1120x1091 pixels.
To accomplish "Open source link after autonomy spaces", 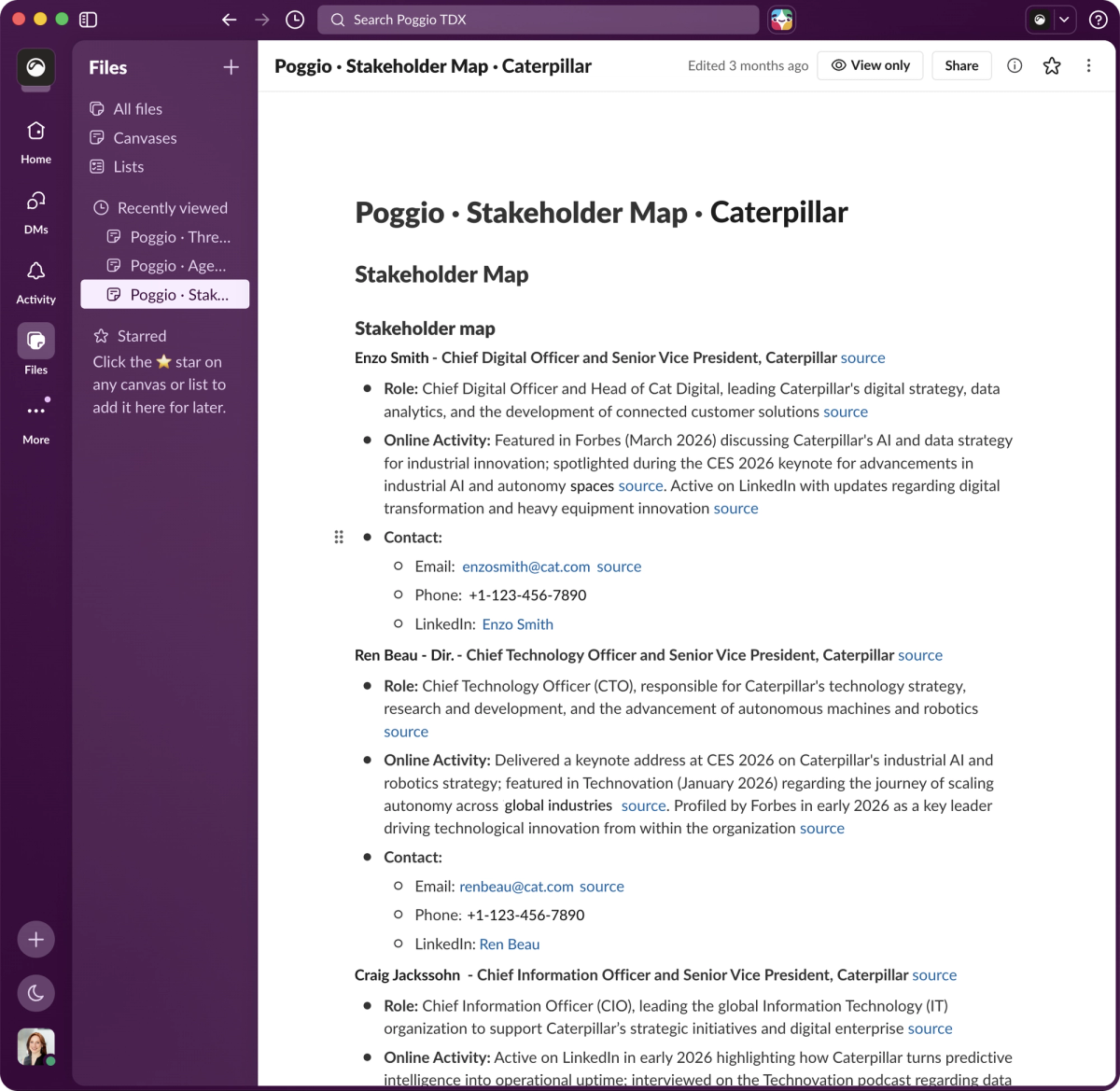I will (640, 486).
